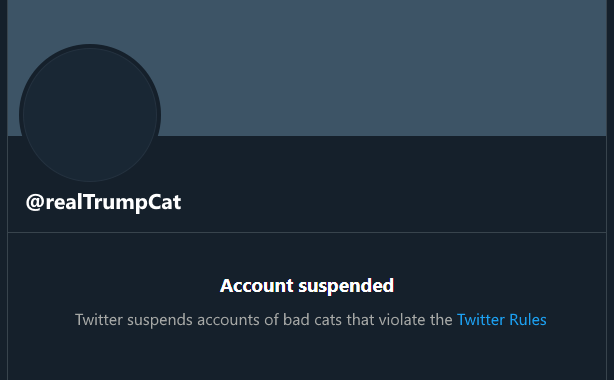Click "TrumpCat" portion of the handle
Viewport: 614px width, 380px height.
point(132,202)
